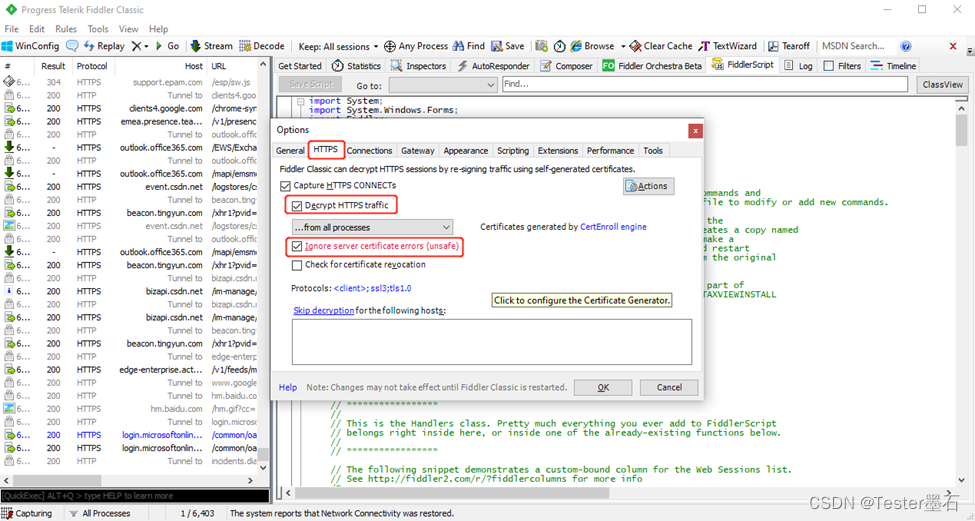The width and height of the screenshot is (975, 521).
Task: Switch to Scripting tab in Options
Action: tap(512, 150)
